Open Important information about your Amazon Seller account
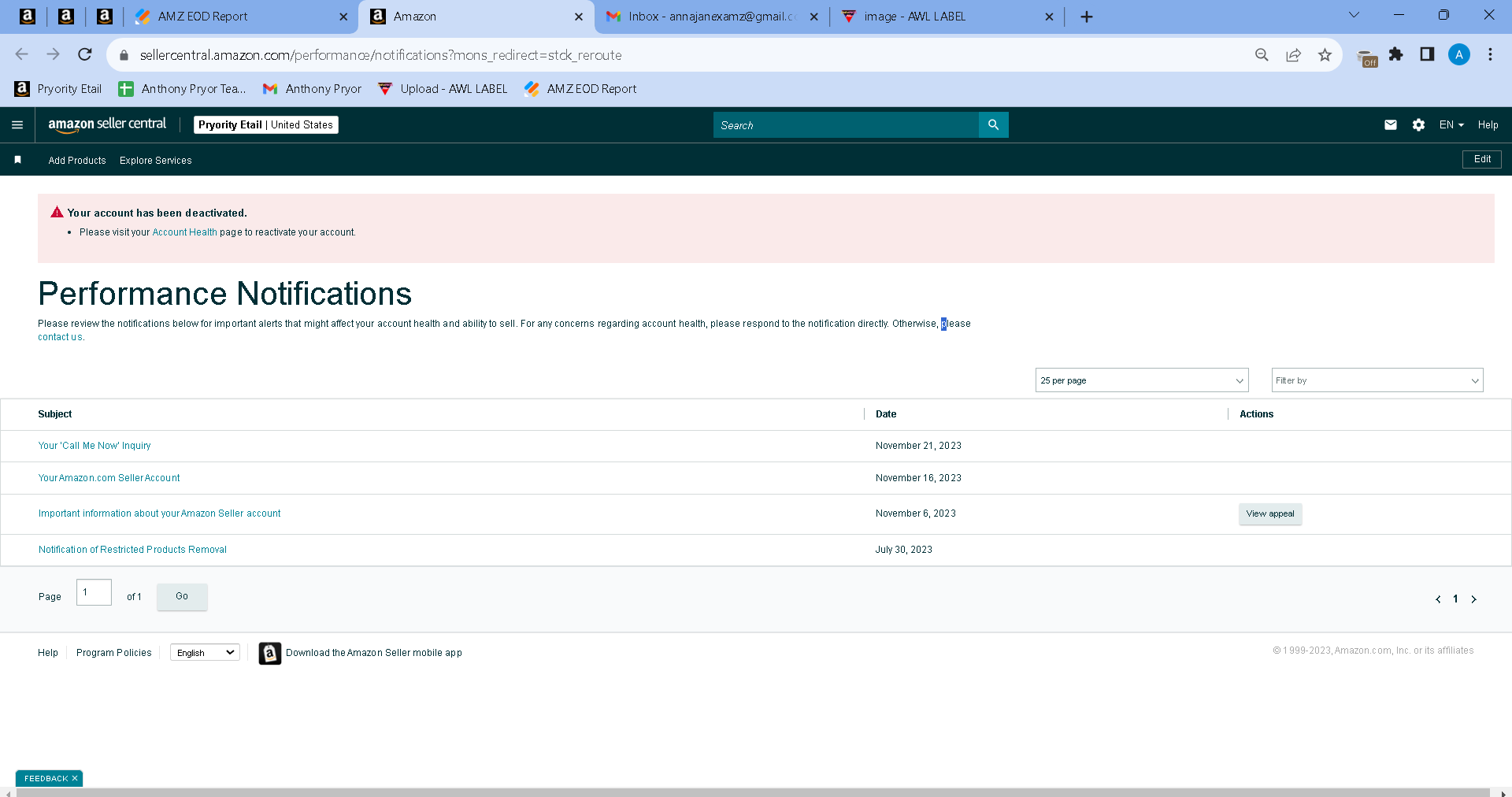 click(x=159, y=513)
